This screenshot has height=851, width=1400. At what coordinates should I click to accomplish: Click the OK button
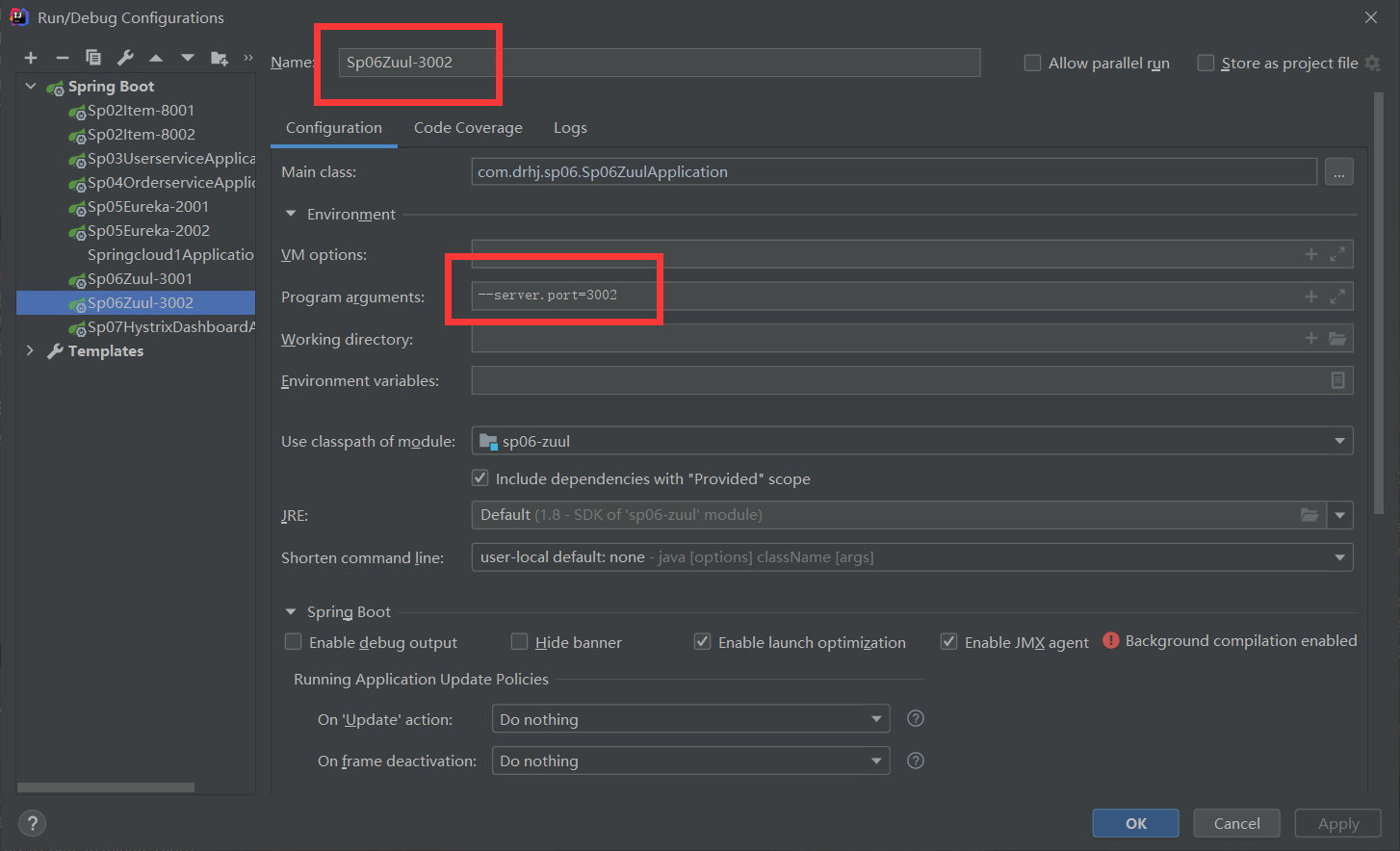coord(1136,823)
